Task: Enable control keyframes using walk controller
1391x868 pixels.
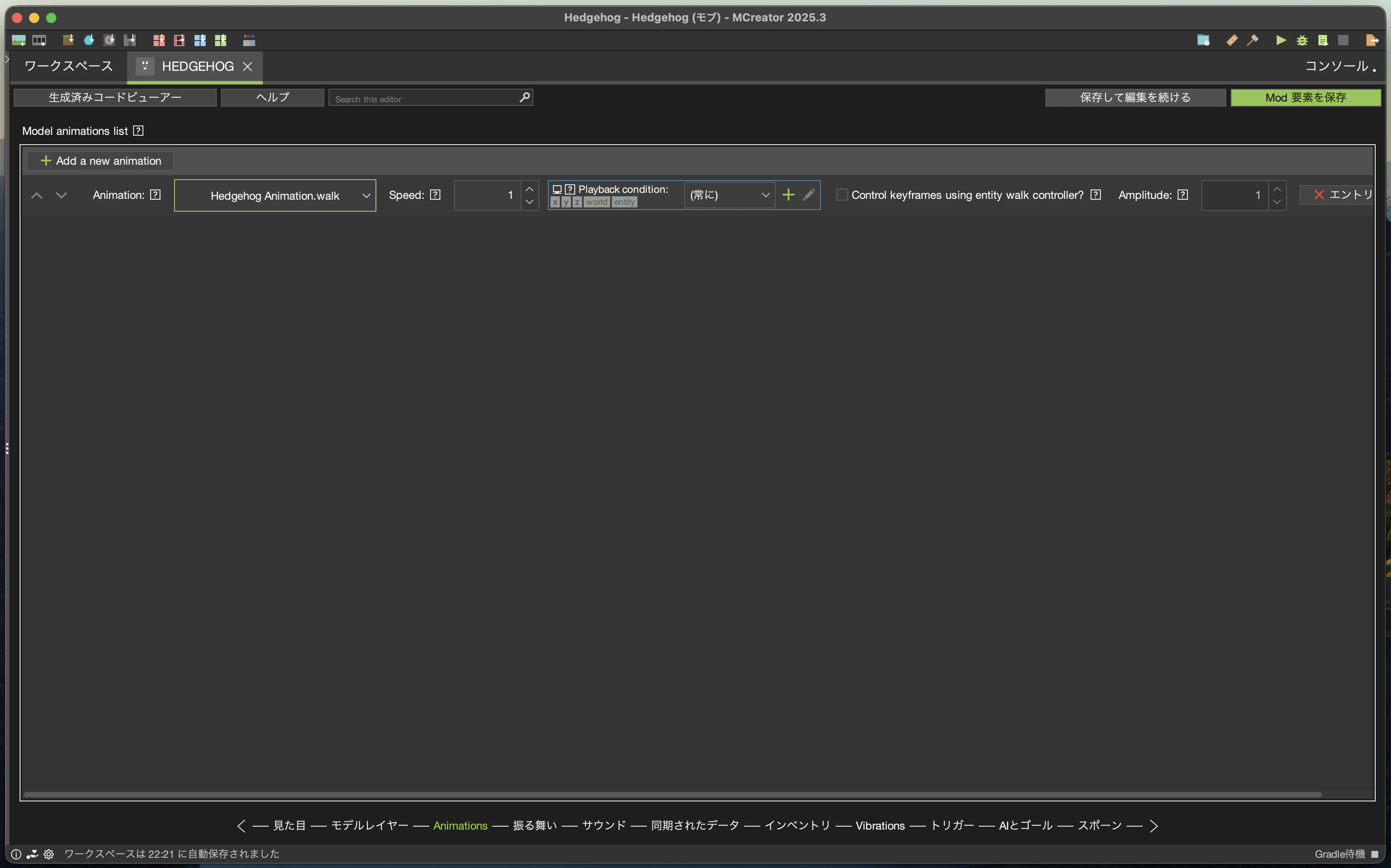Action: tap(842, 195)
